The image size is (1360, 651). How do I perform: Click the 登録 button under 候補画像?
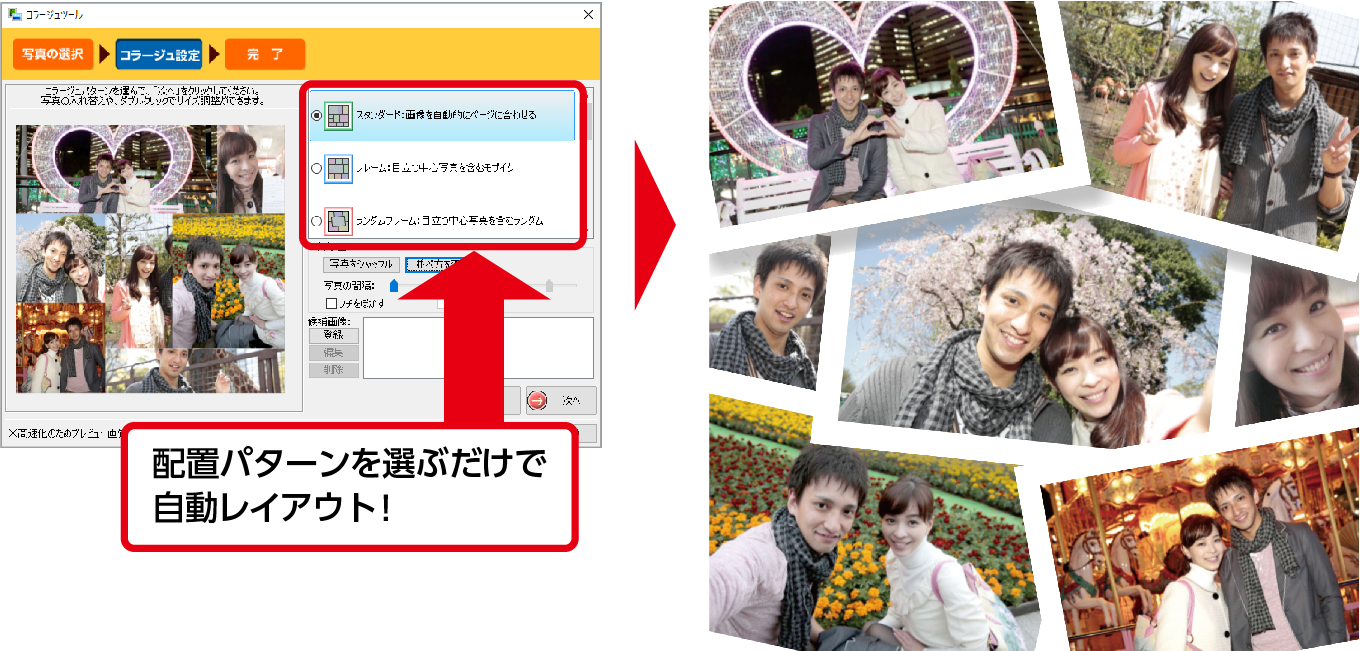pyautogui.click(x=333, y=335)
